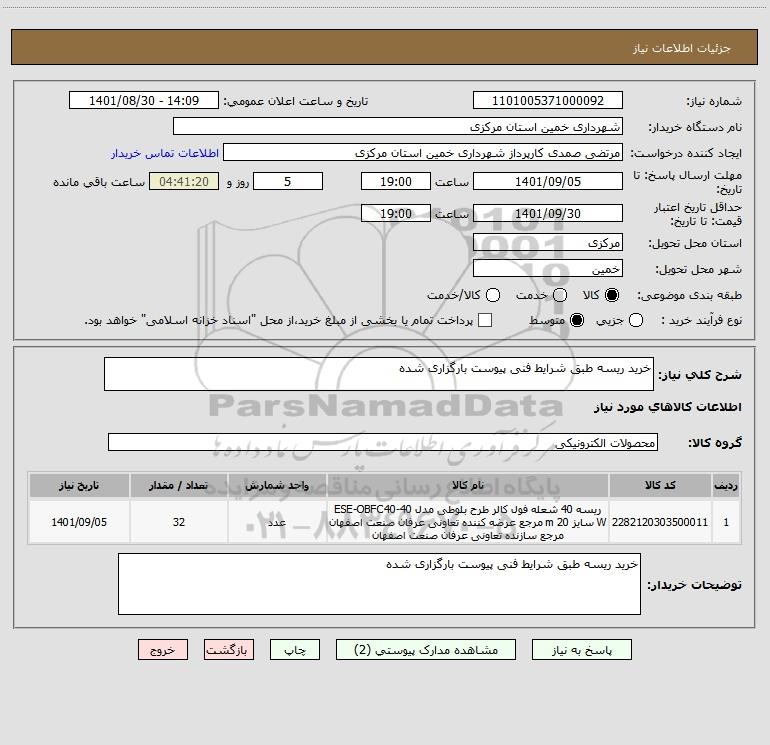The image size is (770, 745).
Task: Click the requester field مرتضی صمدی
Action: pyautogui.click(x=423, y=153)
